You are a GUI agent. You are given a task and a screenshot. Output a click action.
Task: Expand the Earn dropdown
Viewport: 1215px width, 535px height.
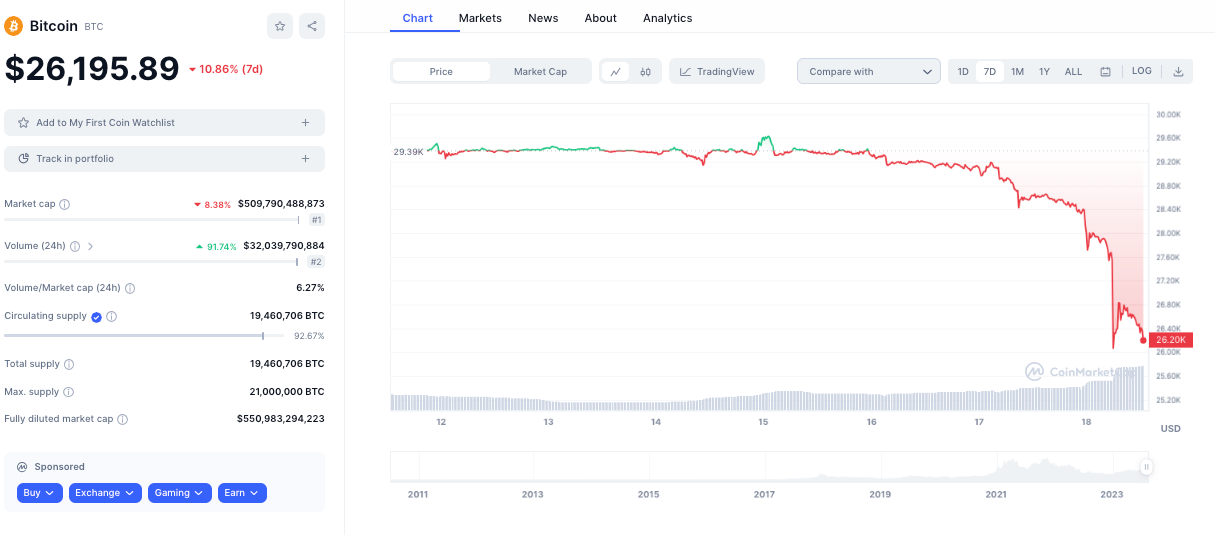(x=242, y=493)
